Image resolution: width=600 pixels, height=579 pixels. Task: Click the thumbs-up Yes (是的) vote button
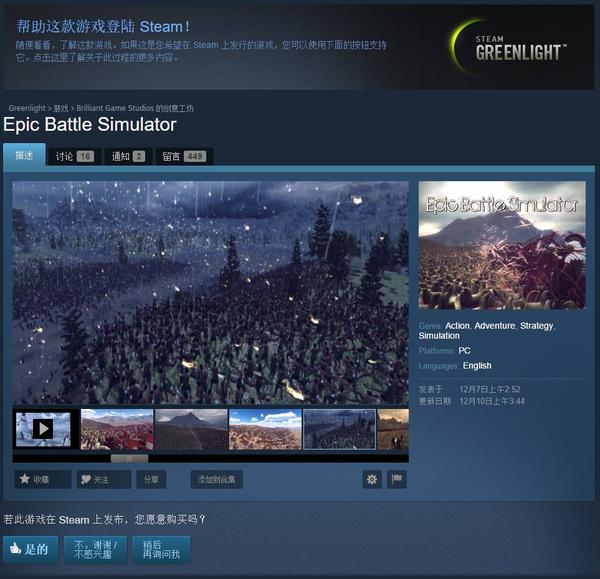click(x=31, y=550)
